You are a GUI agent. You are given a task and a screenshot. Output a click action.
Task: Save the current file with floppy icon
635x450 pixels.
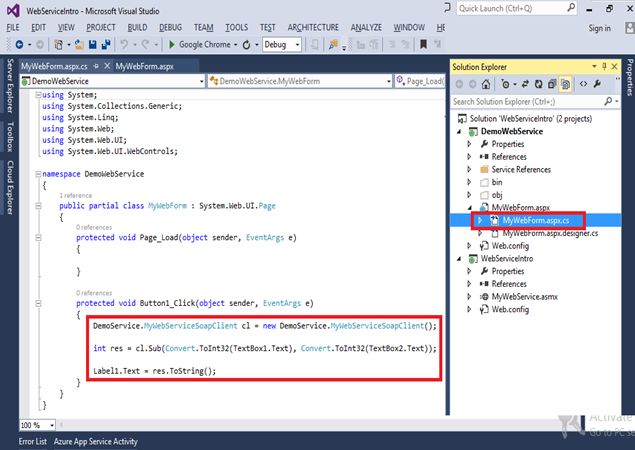(x=93, y=45)
